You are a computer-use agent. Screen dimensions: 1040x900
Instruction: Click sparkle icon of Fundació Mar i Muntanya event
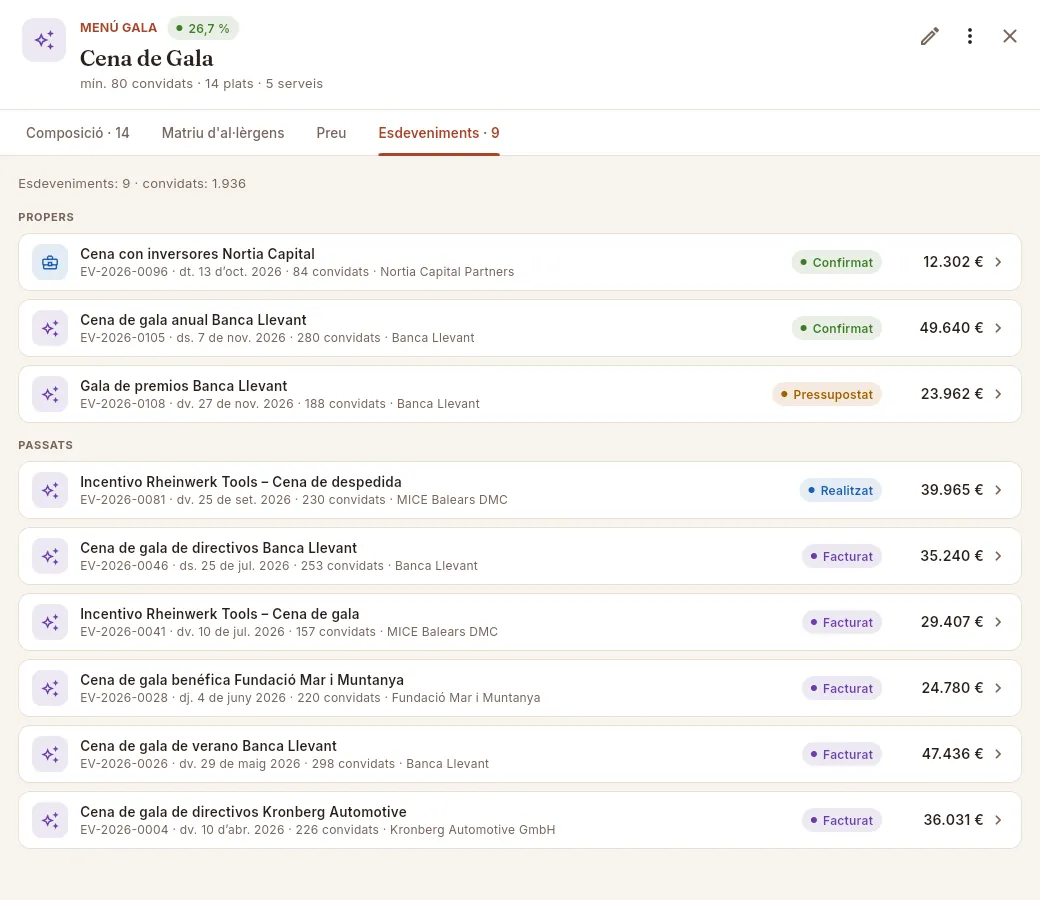click(x=50, y=688)
